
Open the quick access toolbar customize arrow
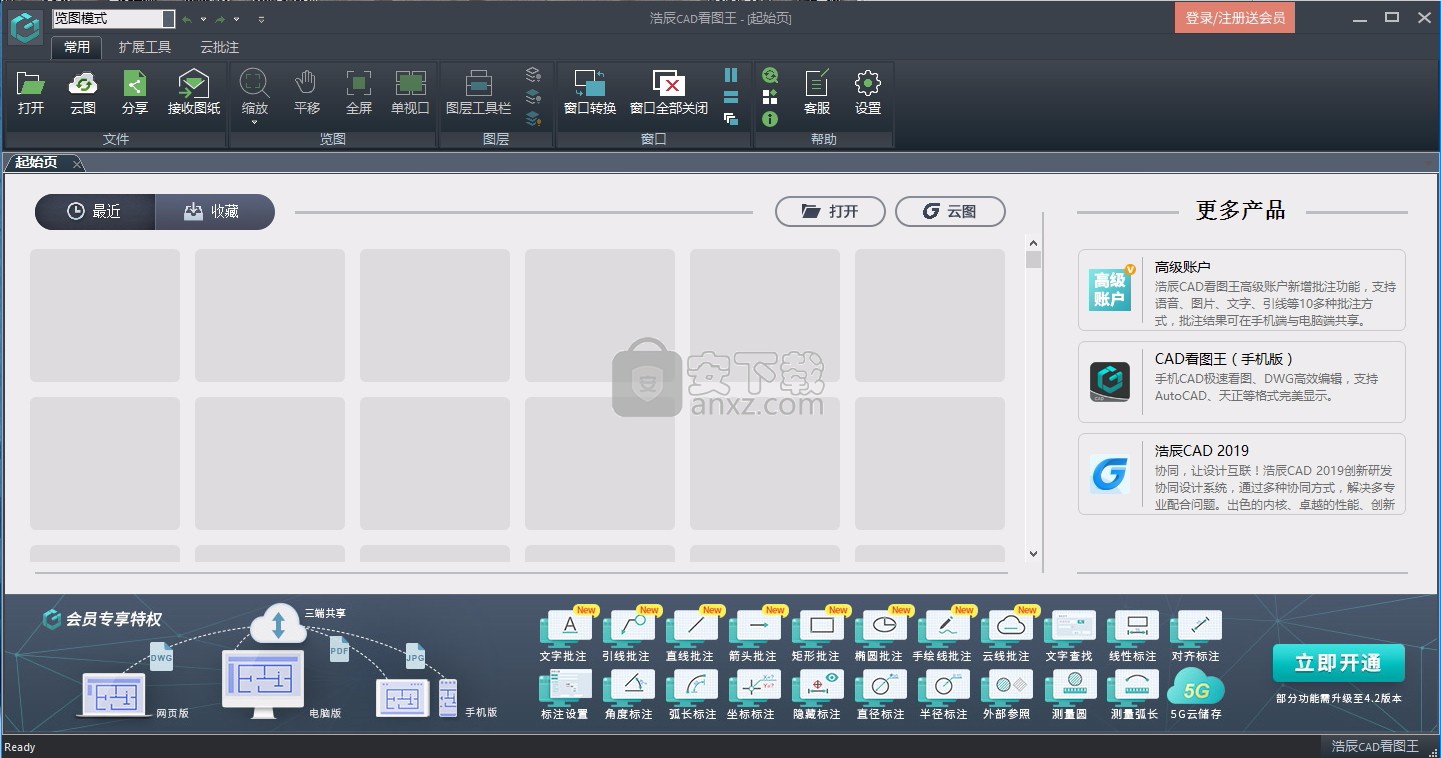pos(261,19)
